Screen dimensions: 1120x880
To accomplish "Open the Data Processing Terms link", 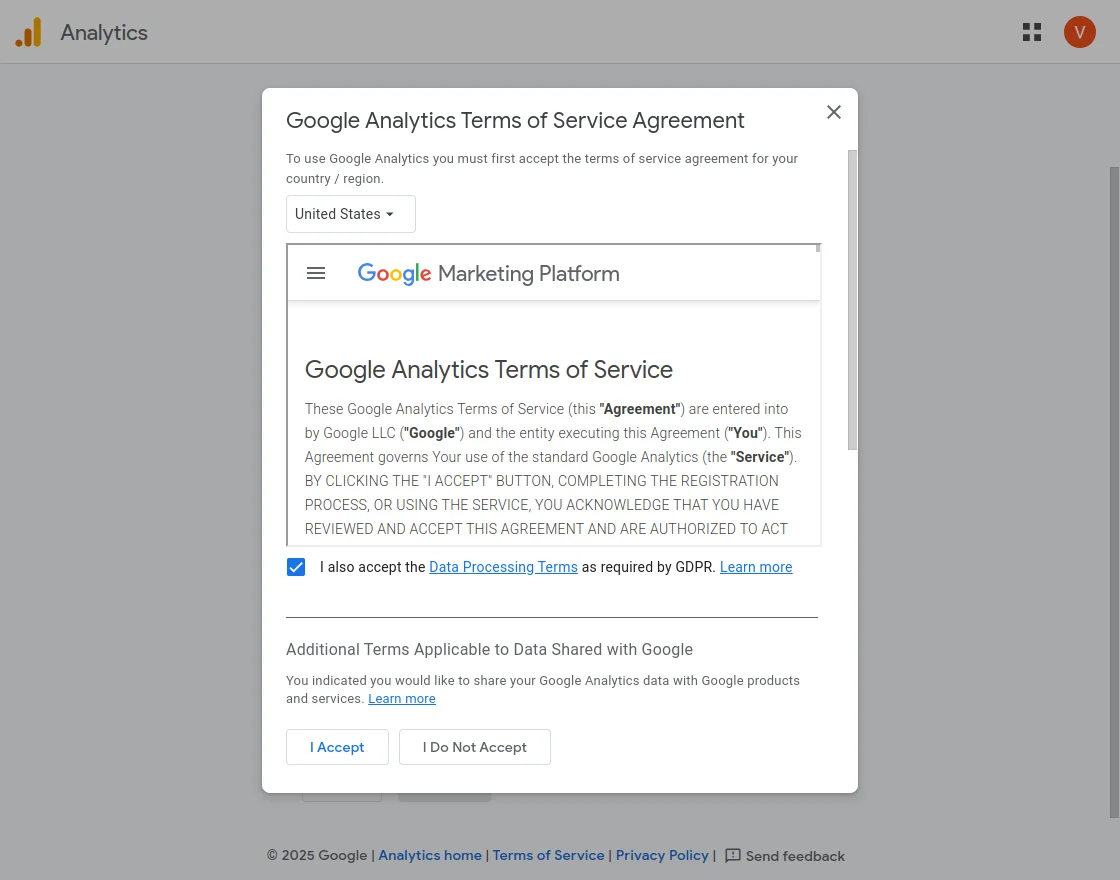I will 503,567.
